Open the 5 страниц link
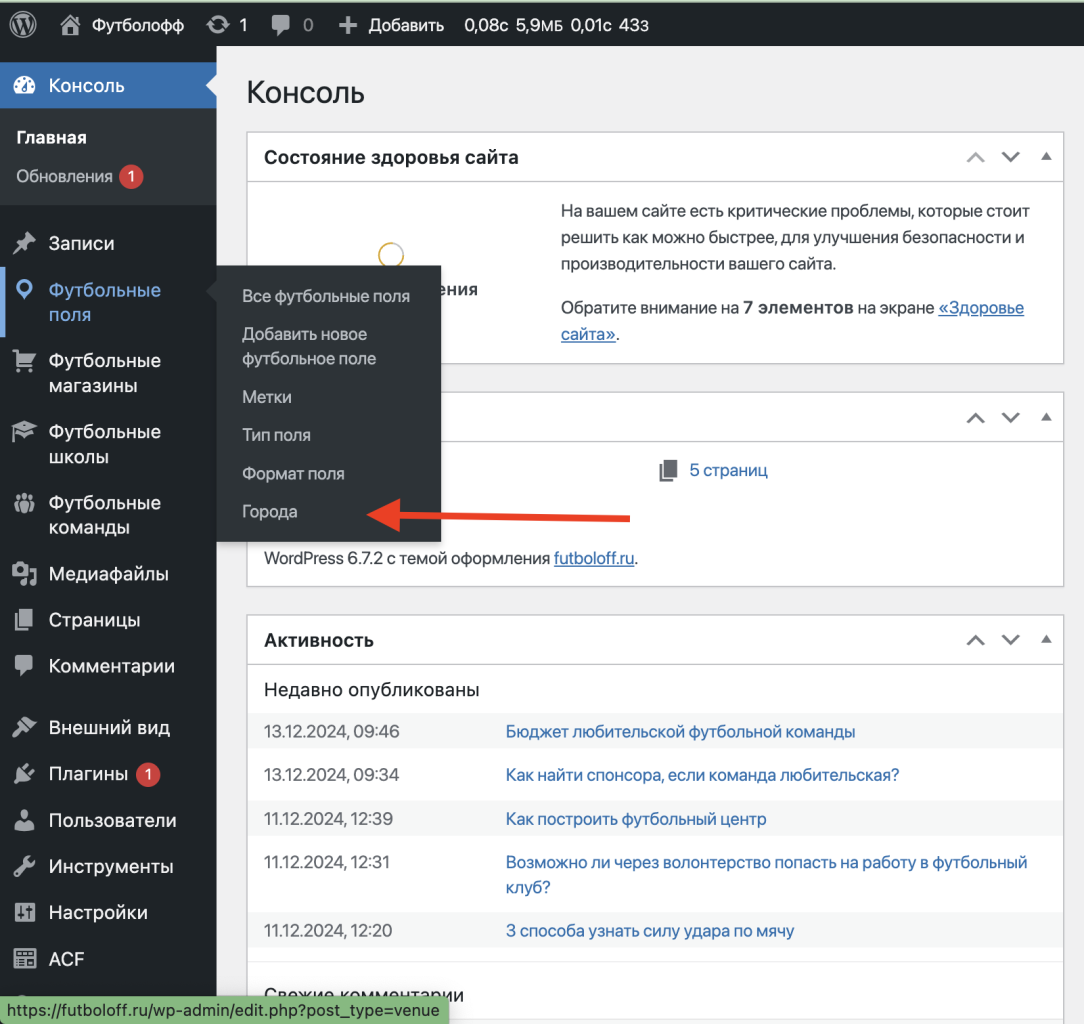The width and height of the screenshot is (1084, 1024). point(728,470)
